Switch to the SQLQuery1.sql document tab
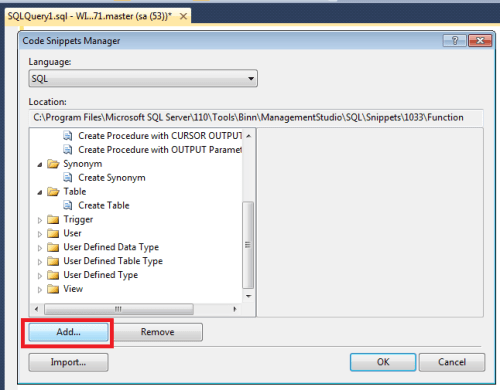 click(90, 16)
